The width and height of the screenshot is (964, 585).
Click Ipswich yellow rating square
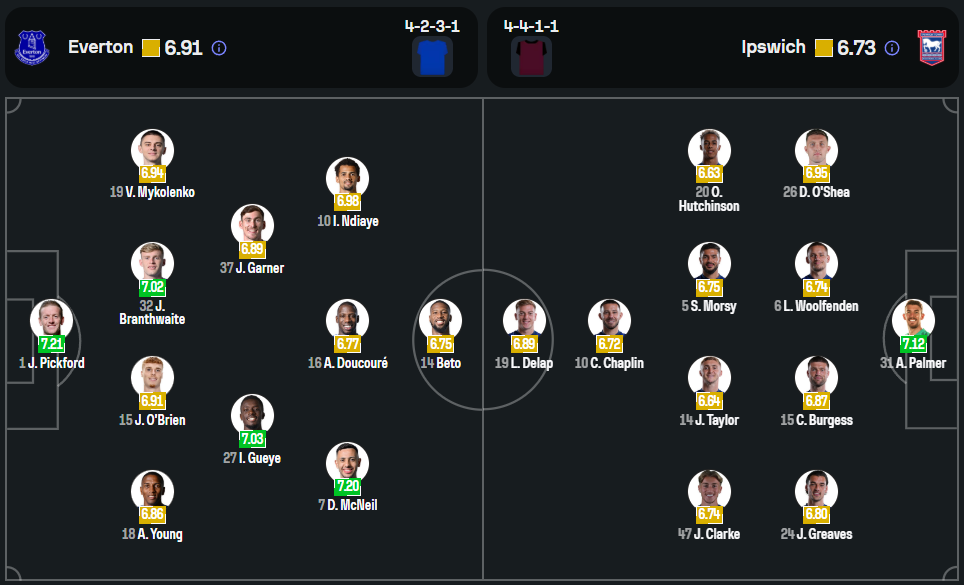[x=824, y=48]
